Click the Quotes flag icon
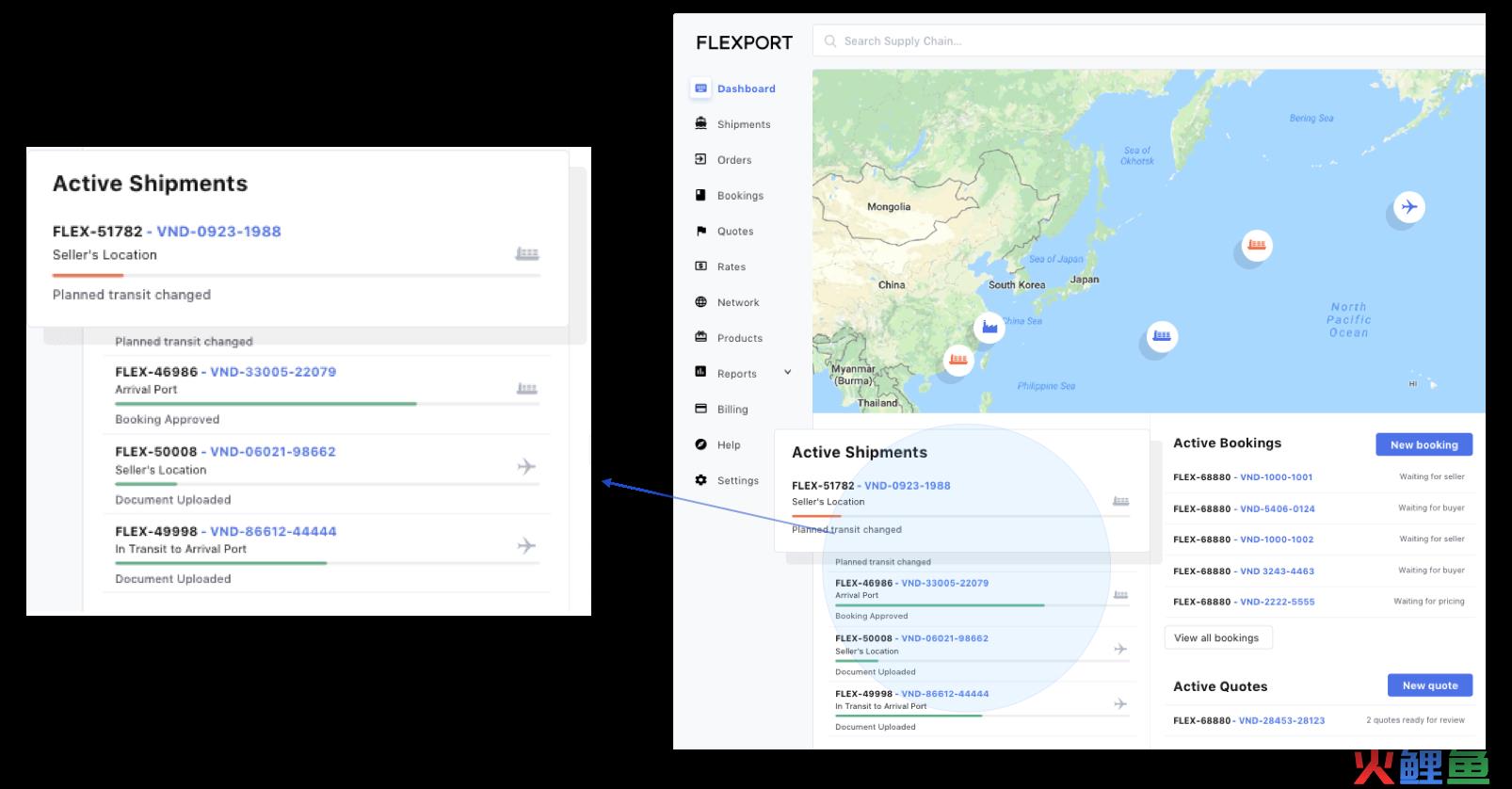The width and height of the screenshot is (1512, 789). (700, 231)
